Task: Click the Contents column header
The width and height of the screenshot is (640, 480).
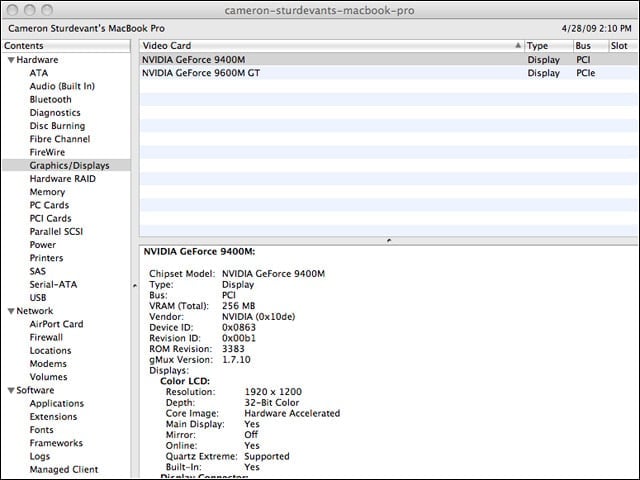Action: point(66,46)
